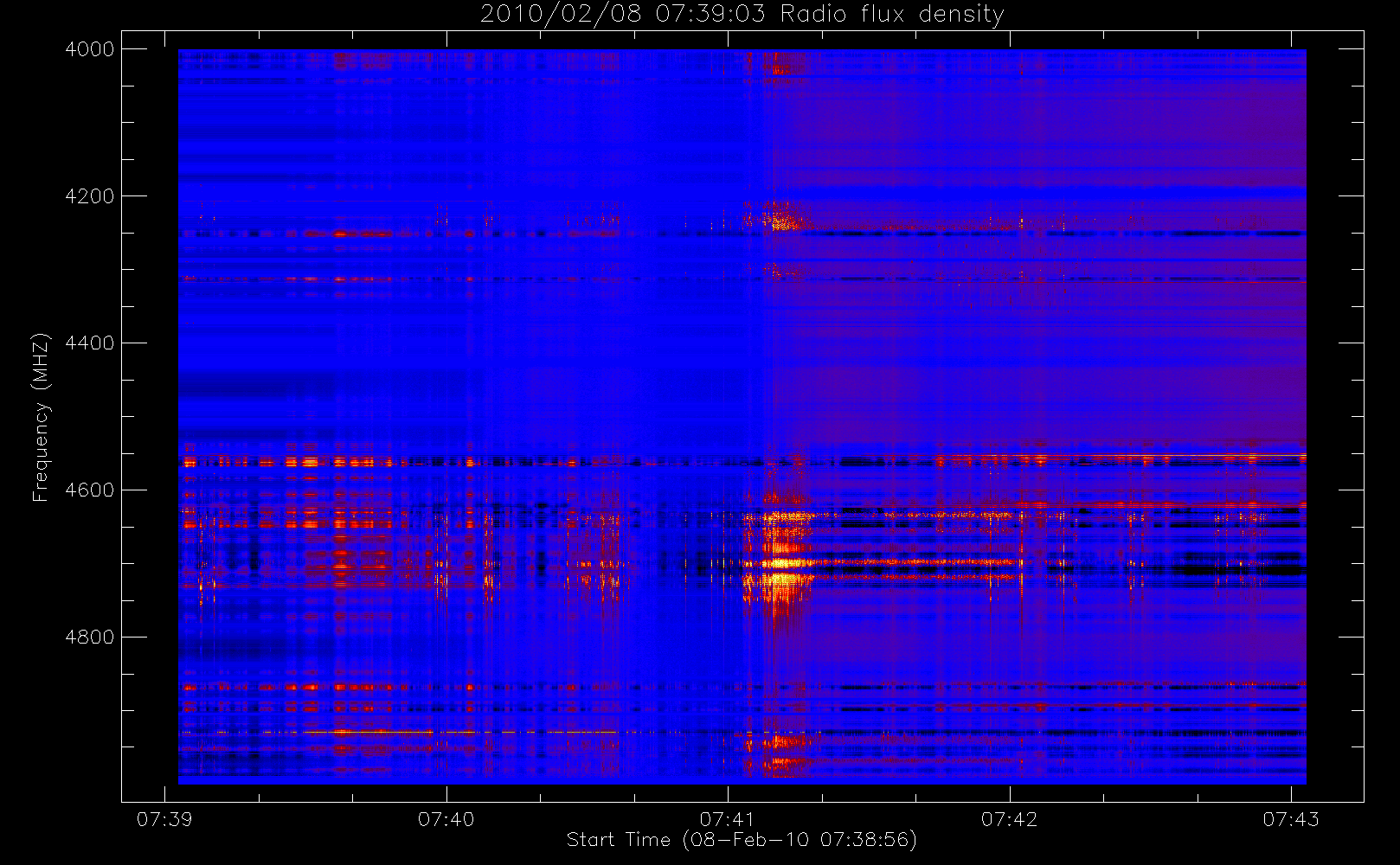
Task: Select the 4800 frequency tick label
Action: click(90, 638)
